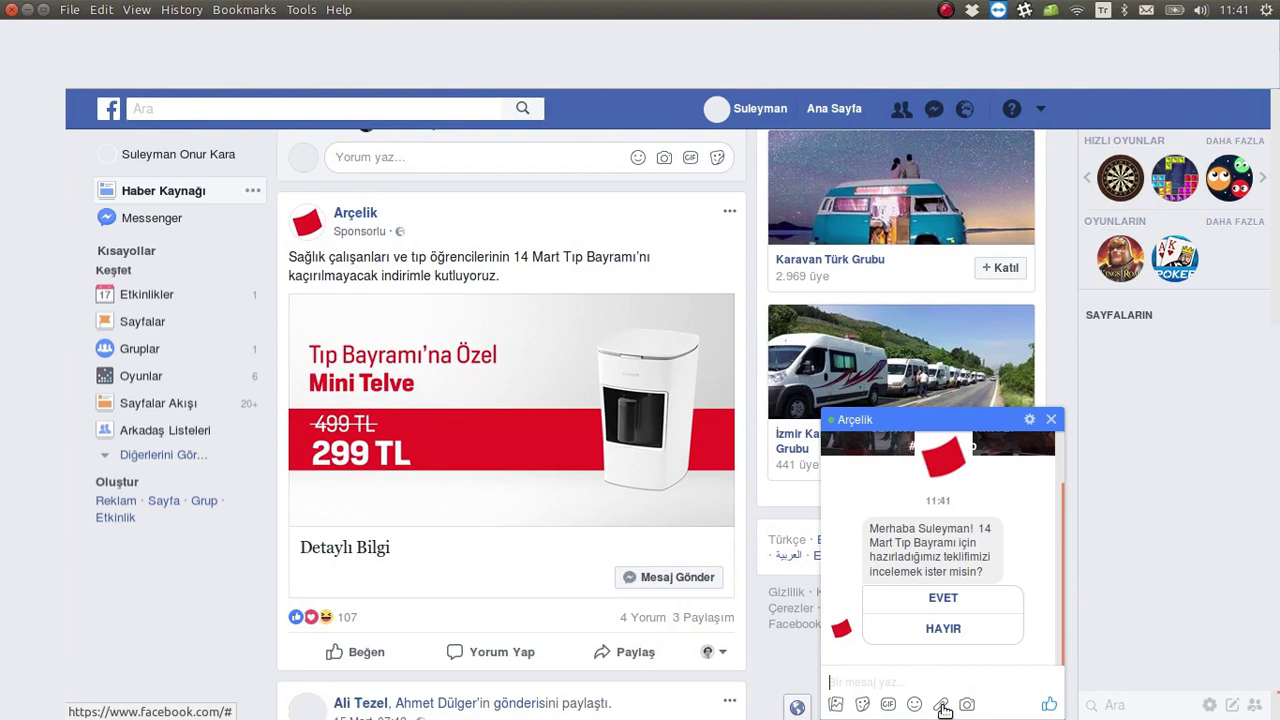Open the help question mark icon
The image size is (1280, 720).
pos(1012,109)
